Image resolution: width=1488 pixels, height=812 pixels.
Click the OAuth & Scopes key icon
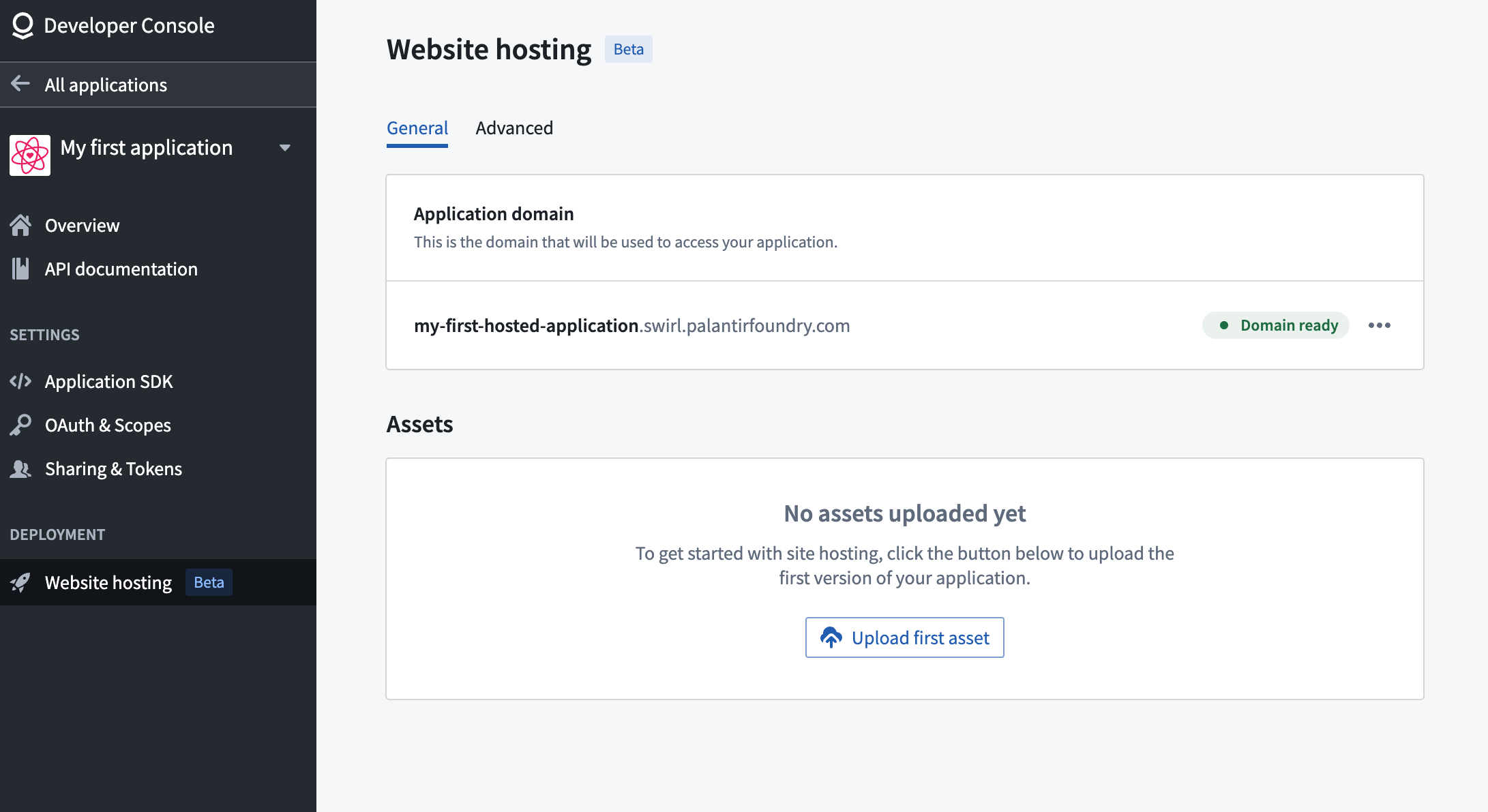coord(22,425)
